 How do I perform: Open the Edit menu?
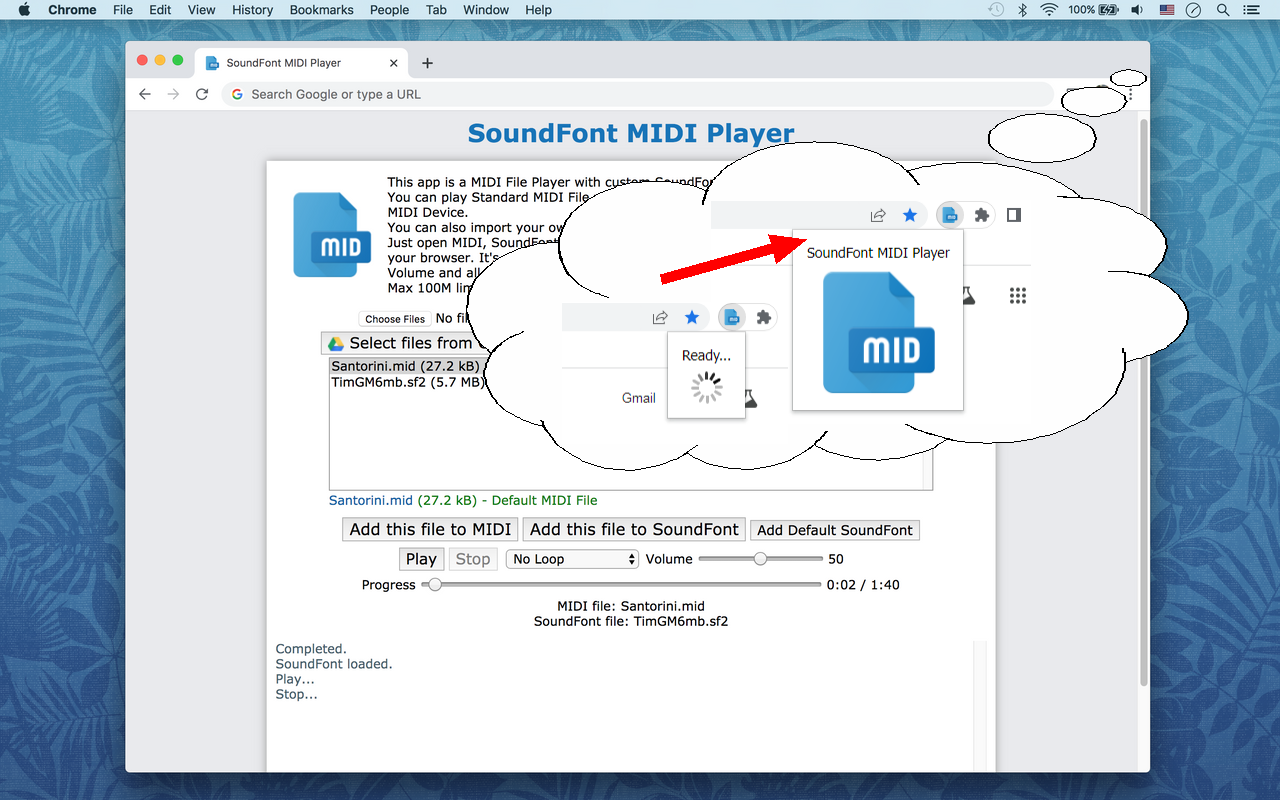point(160,10)
